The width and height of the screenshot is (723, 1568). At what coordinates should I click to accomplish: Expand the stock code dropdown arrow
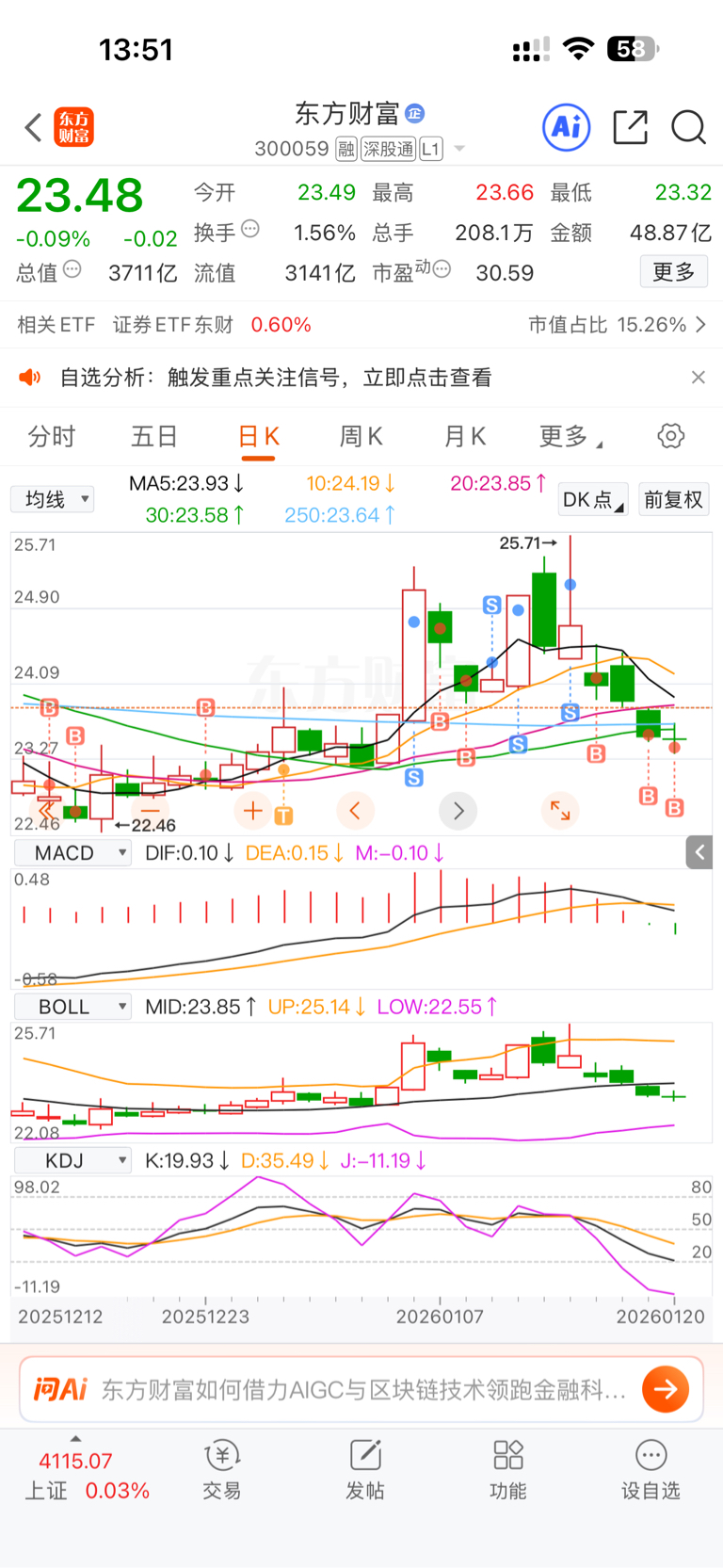[459, 149]
